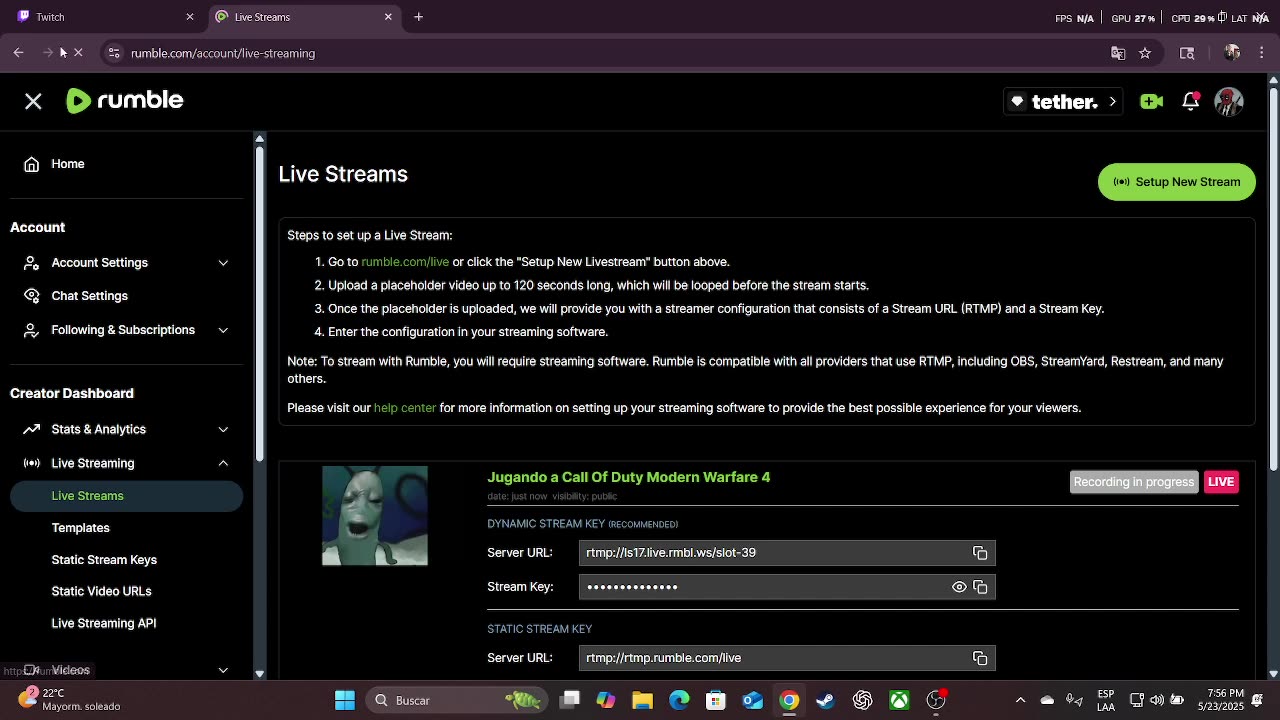Open the taskbar Buscar search box
Viewport: 1280px width, 720px height.
click(x=455, y=700)
